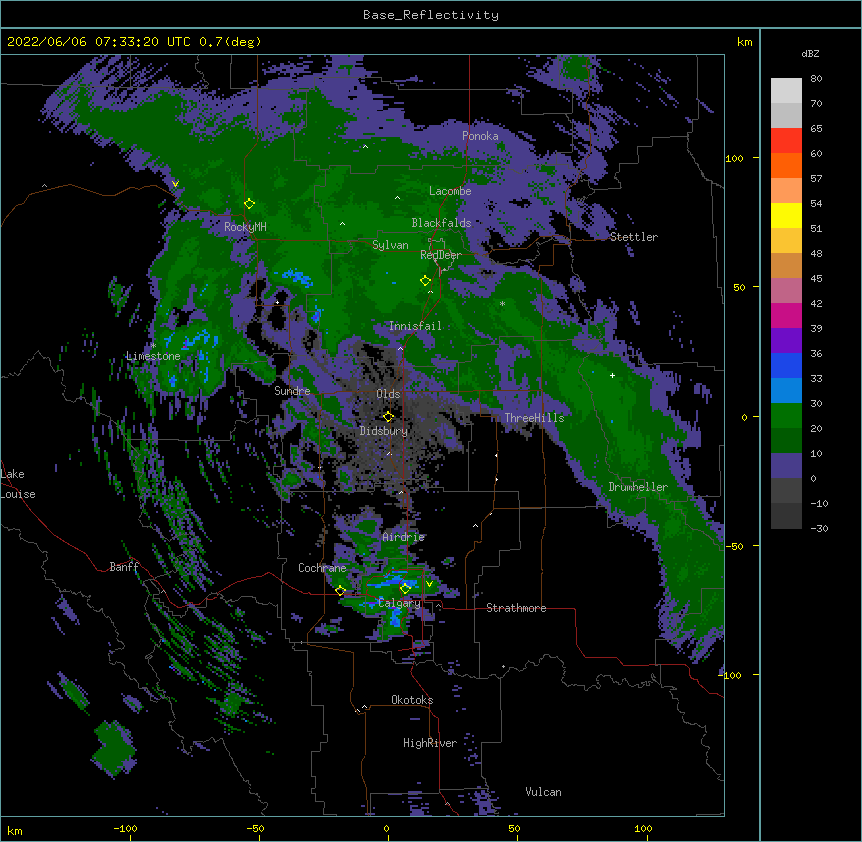
Task: Select the light orange 54-57 dBZ swatch
Action: (x=786, y=191)
